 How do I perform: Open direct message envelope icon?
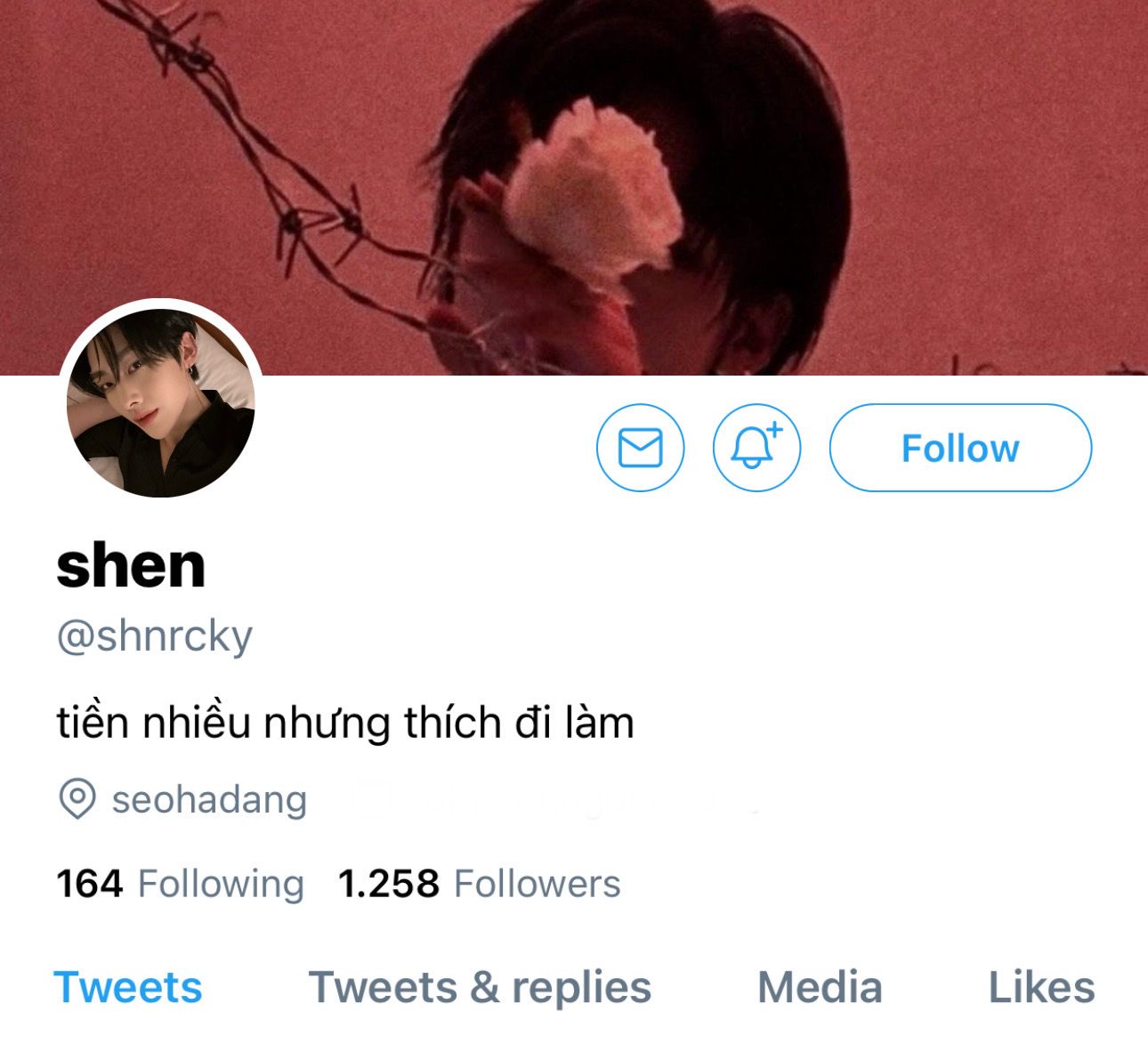tap(640, 448)
